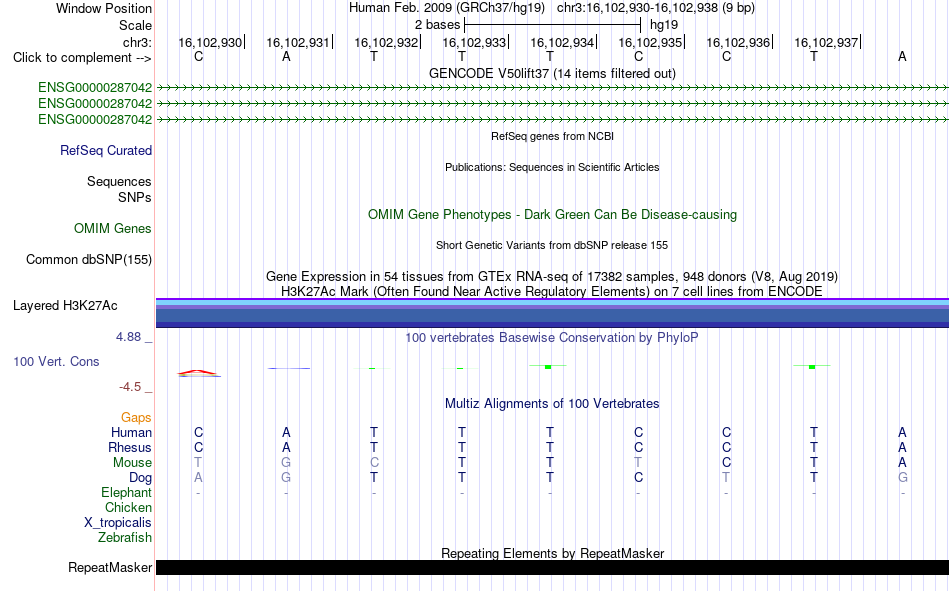Click the C base in the Dog row
The image size is (950, 591).
pos(638,478)
